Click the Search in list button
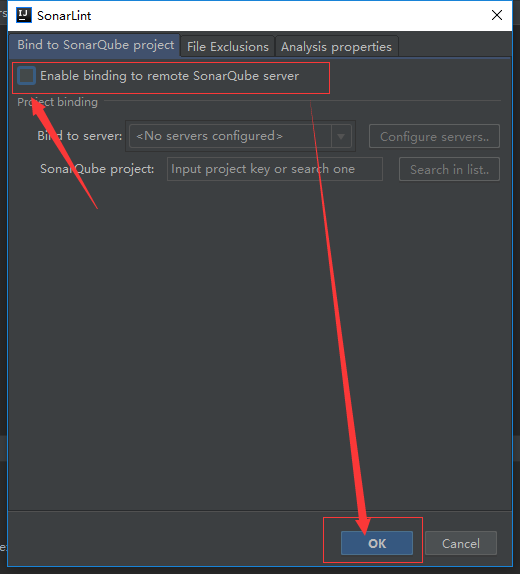The width and height of the screenshot is (520, 574). 449,169
